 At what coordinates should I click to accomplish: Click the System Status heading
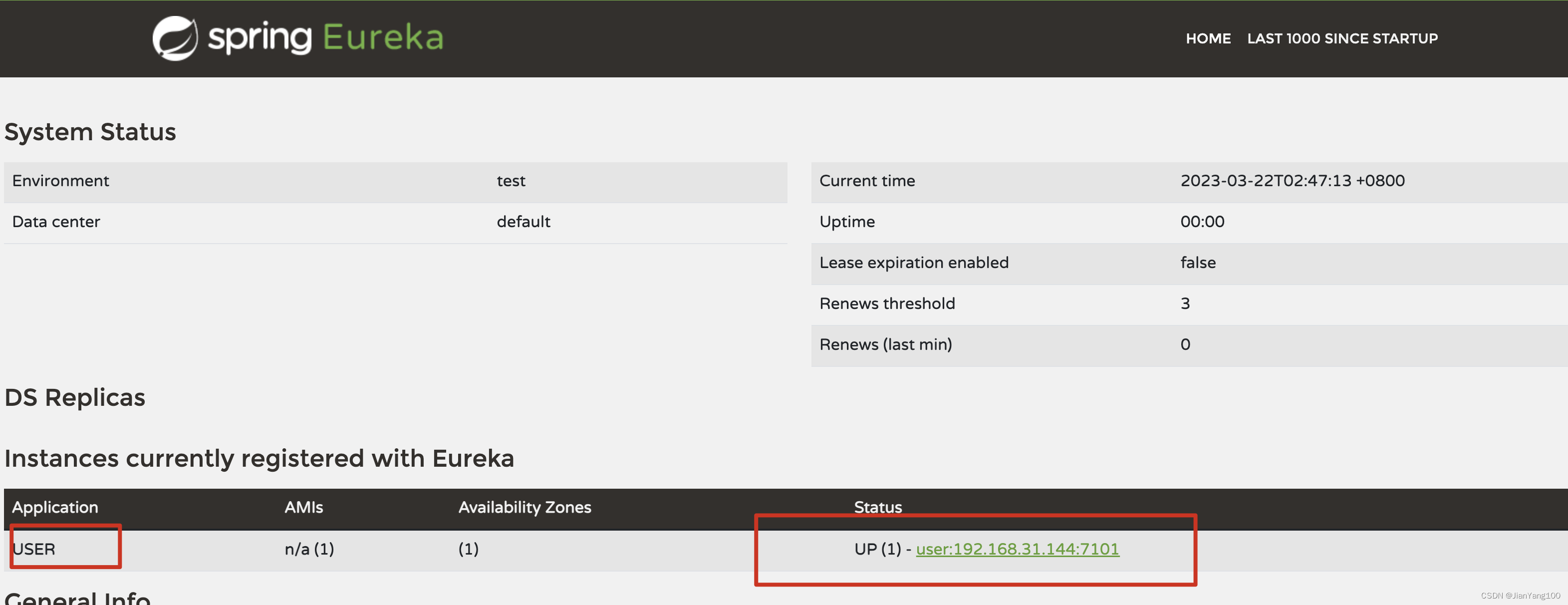(90, 131)
